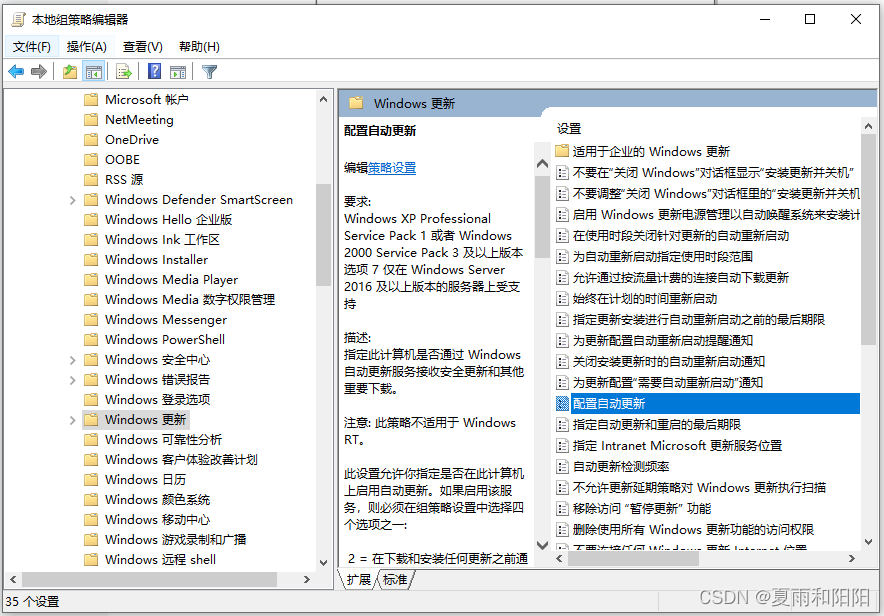
Task: Select 为自动重新启动指定使用时段范围 policy
Action: tap(663, 256)
